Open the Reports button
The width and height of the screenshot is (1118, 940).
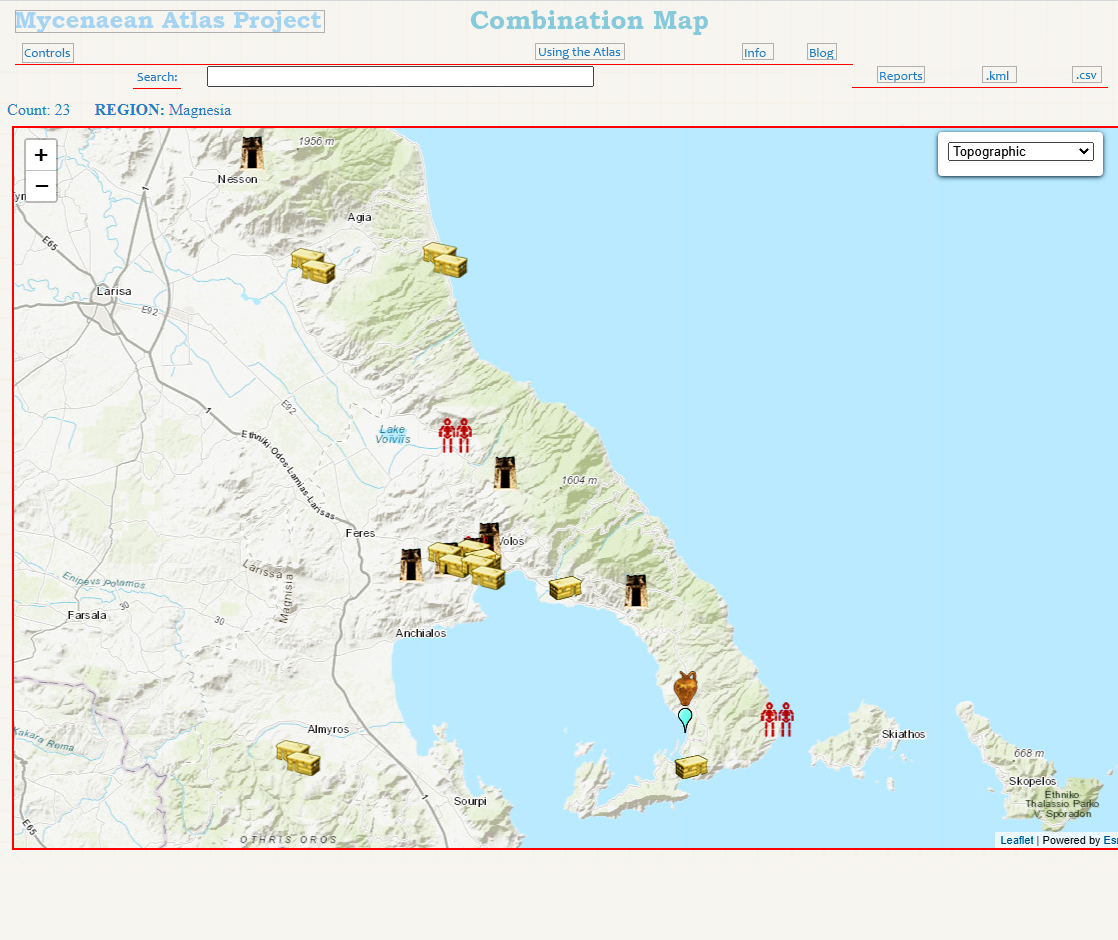[900, 75]
